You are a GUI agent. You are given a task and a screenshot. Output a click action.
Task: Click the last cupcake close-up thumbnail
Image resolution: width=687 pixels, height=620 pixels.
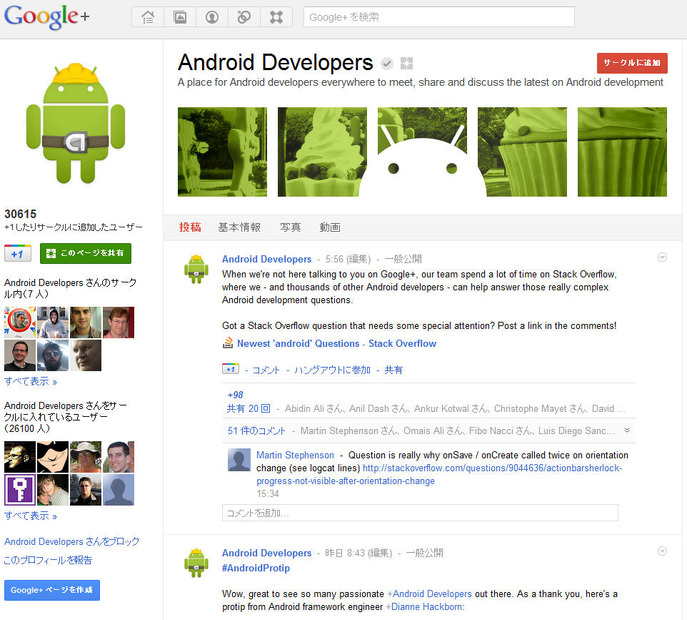click(x=622, y=152)
